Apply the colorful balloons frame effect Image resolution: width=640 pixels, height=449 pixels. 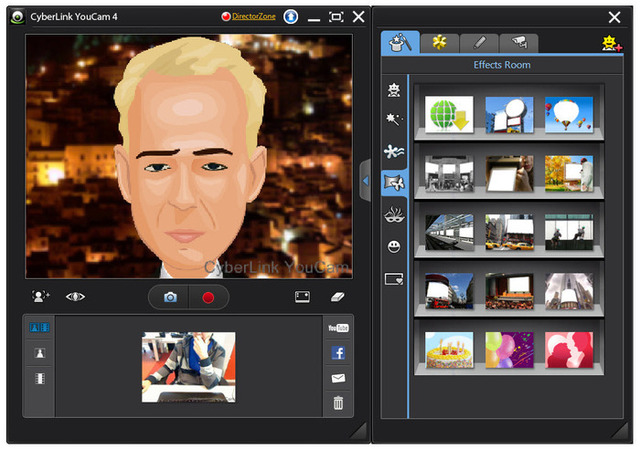[509, 350]
